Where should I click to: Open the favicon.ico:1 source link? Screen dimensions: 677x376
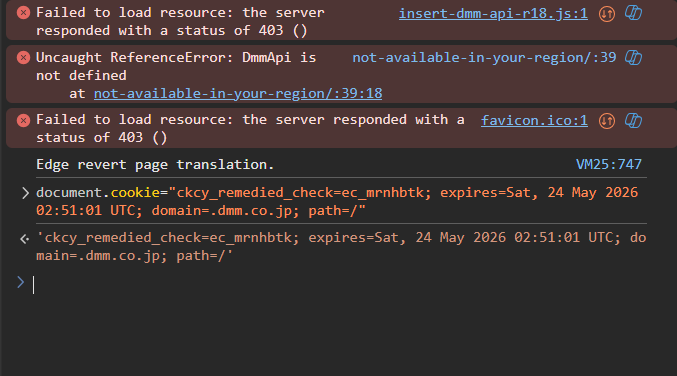[534, 120]
